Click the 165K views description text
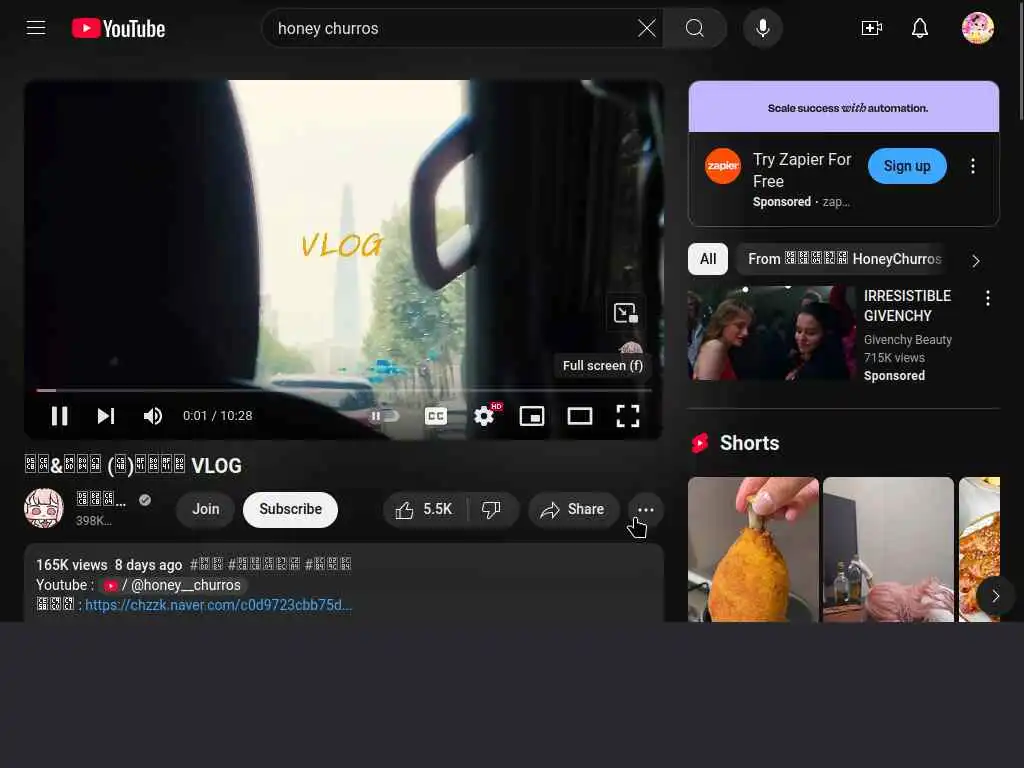 point(72,565)
